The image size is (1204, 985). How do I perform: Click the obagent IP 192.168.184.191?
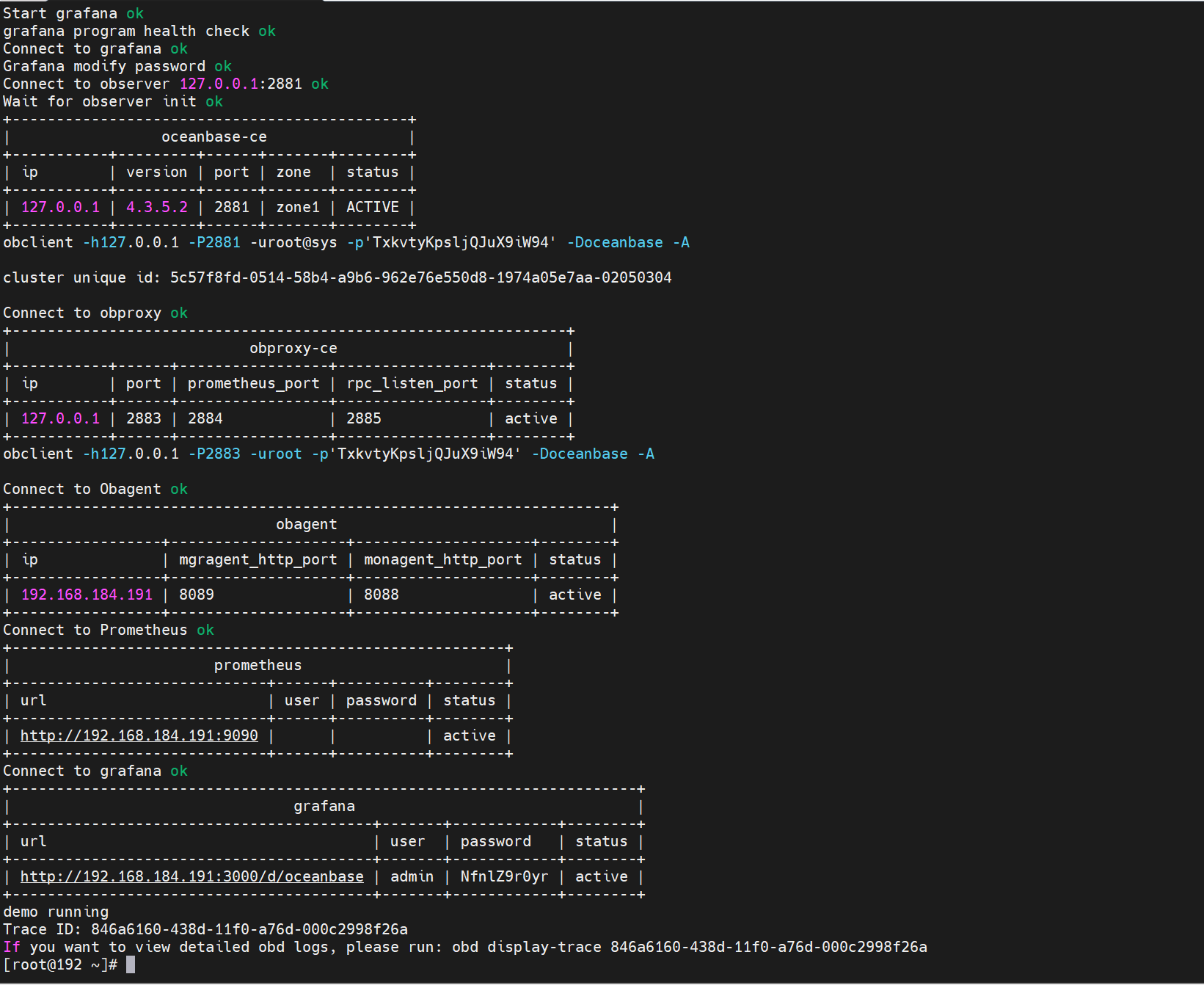(87, 595)
